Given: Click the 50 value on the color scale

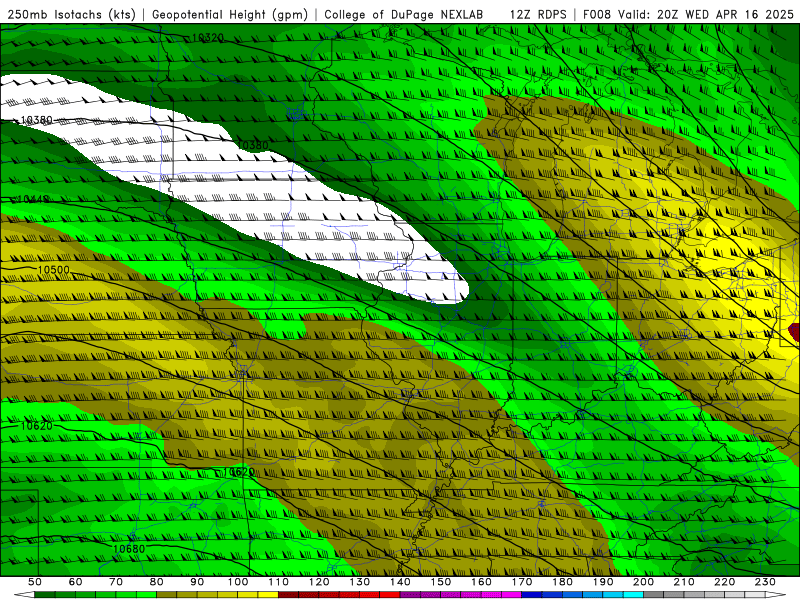Looking at the screenshot, I should pos(35,582).
